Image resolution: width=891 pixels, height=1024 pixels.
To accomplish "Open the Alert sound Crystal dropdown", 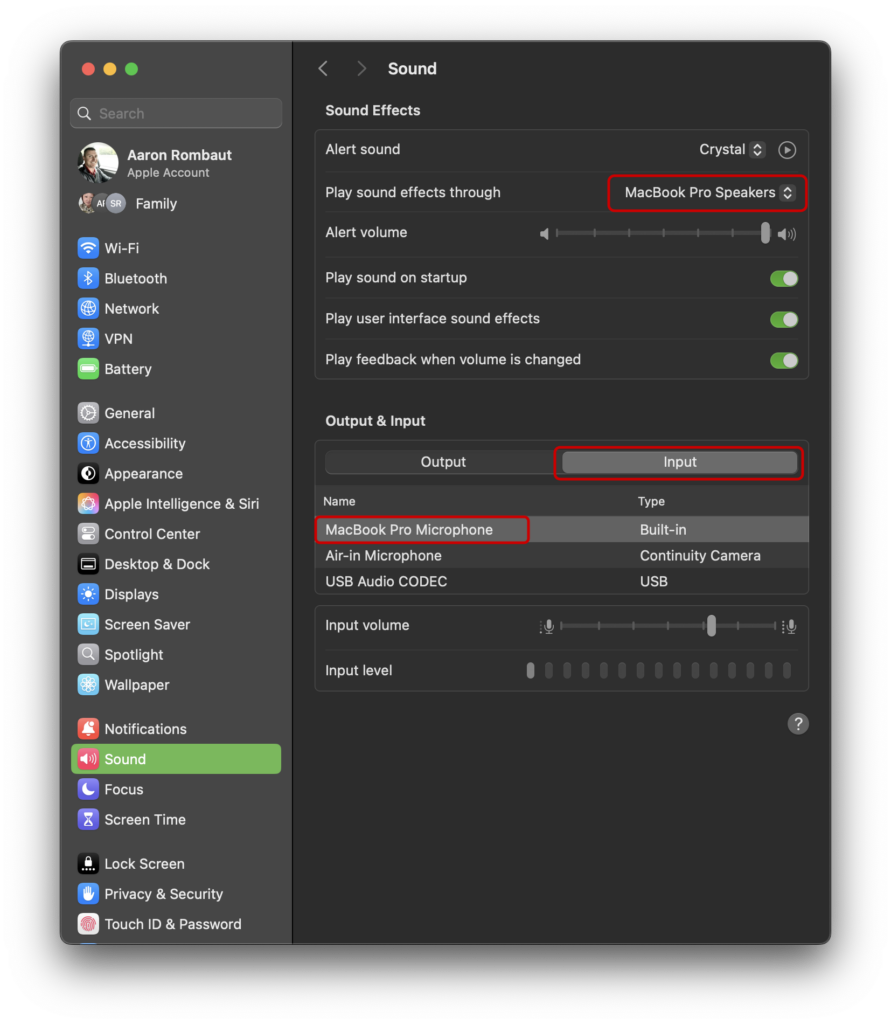I will point(732,150).
